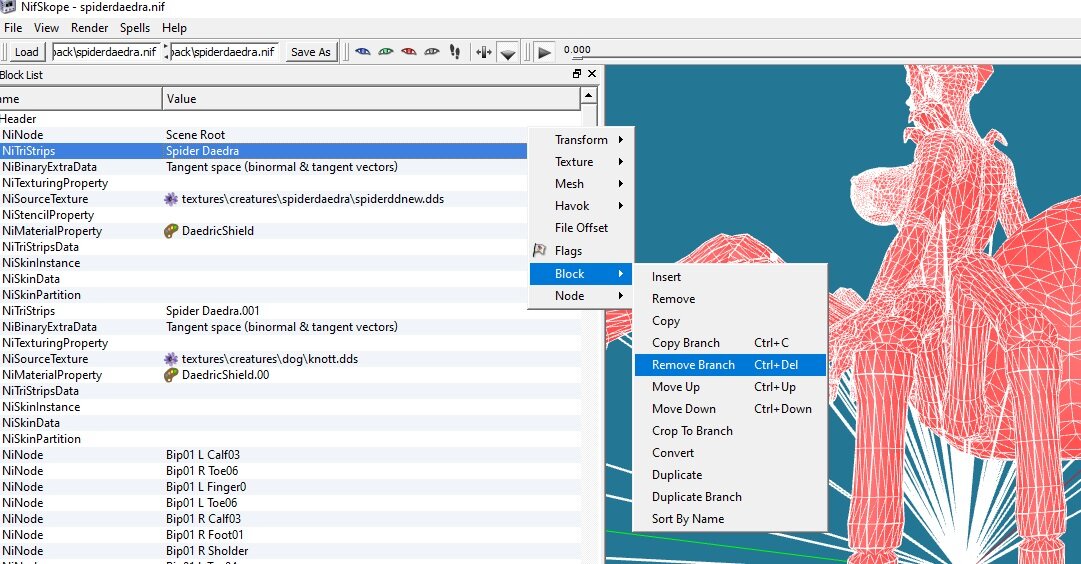Choose Convert from Block submenu
The width and height of the screenshot is (1081, 564).
point(730,454)
